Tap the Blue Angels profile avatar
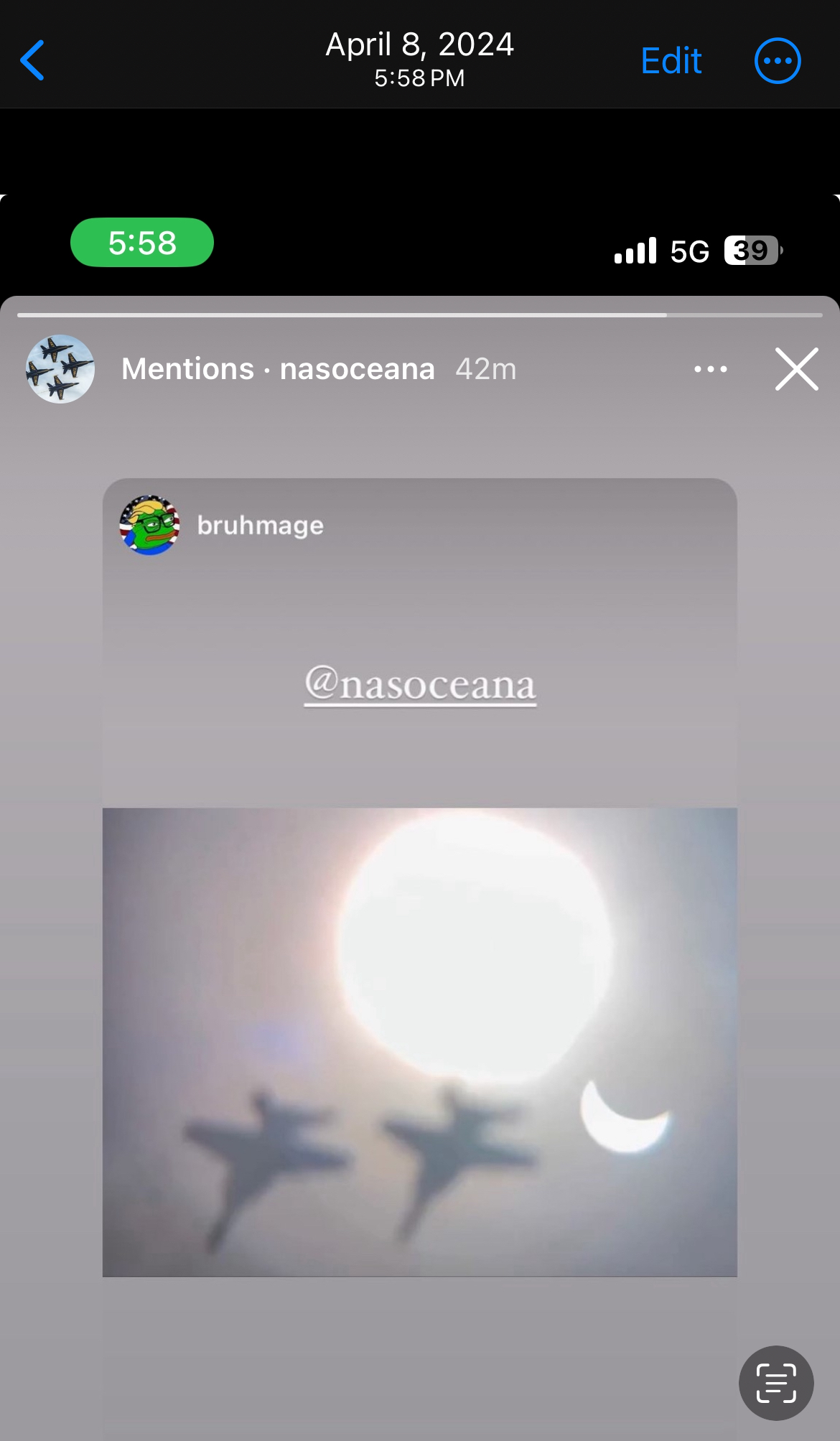840x1441 pixels. pyautogui.click(x=60, y=369)
